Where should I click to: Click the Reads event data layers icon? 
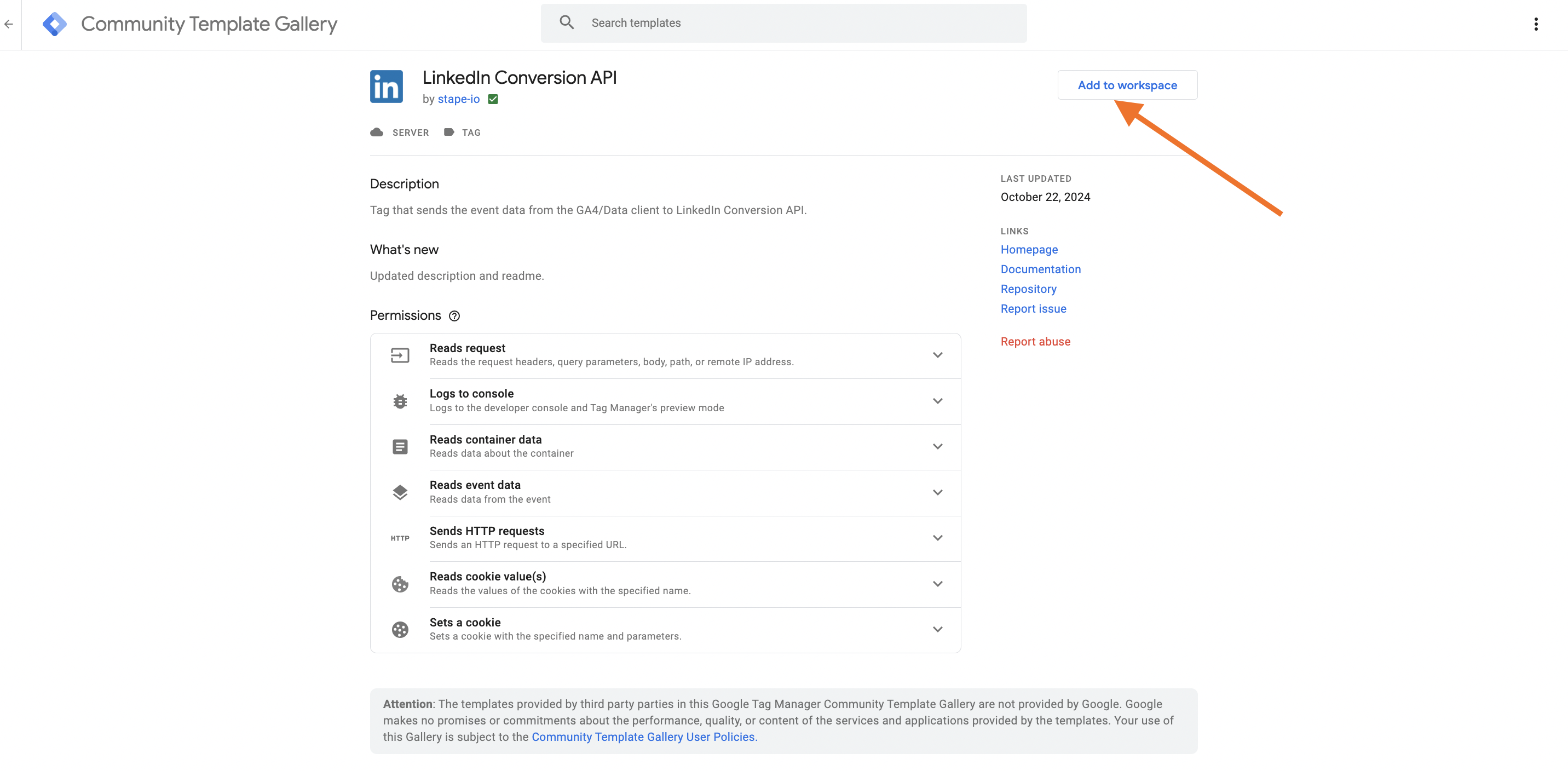400,493
